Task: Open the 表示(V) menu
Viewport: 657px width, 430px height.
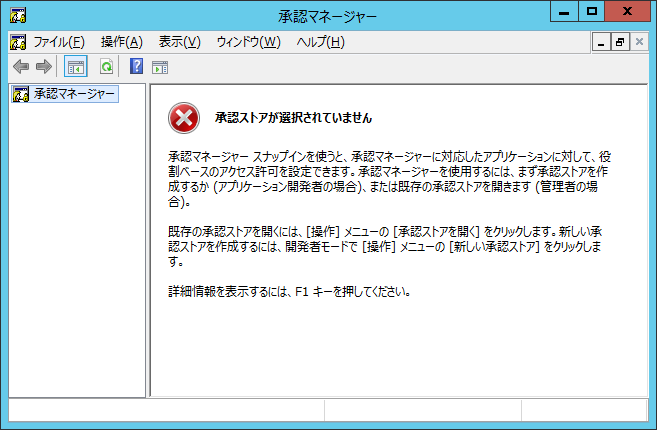Action: point(179,42)
